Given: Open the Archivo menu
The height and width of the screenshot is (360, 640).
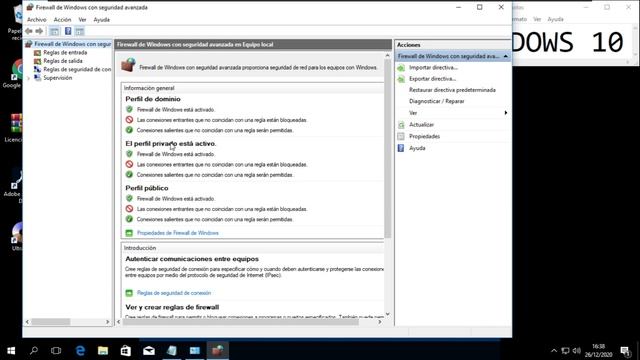Looking at the screenshot, I should coord(37,20).
